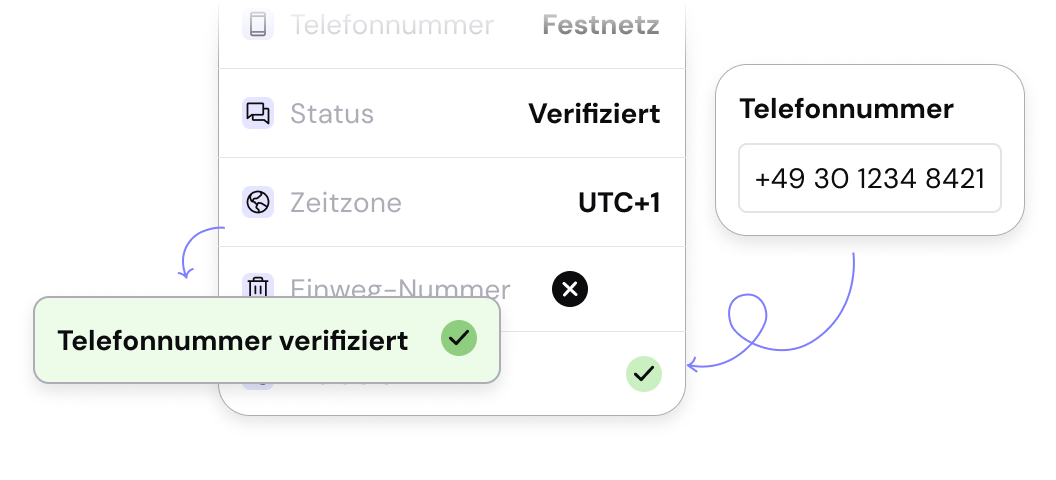Focus the phone number input field
The width and height of the screenshot is (1056, 480).
pyautogui.click(x=869, y=180)
